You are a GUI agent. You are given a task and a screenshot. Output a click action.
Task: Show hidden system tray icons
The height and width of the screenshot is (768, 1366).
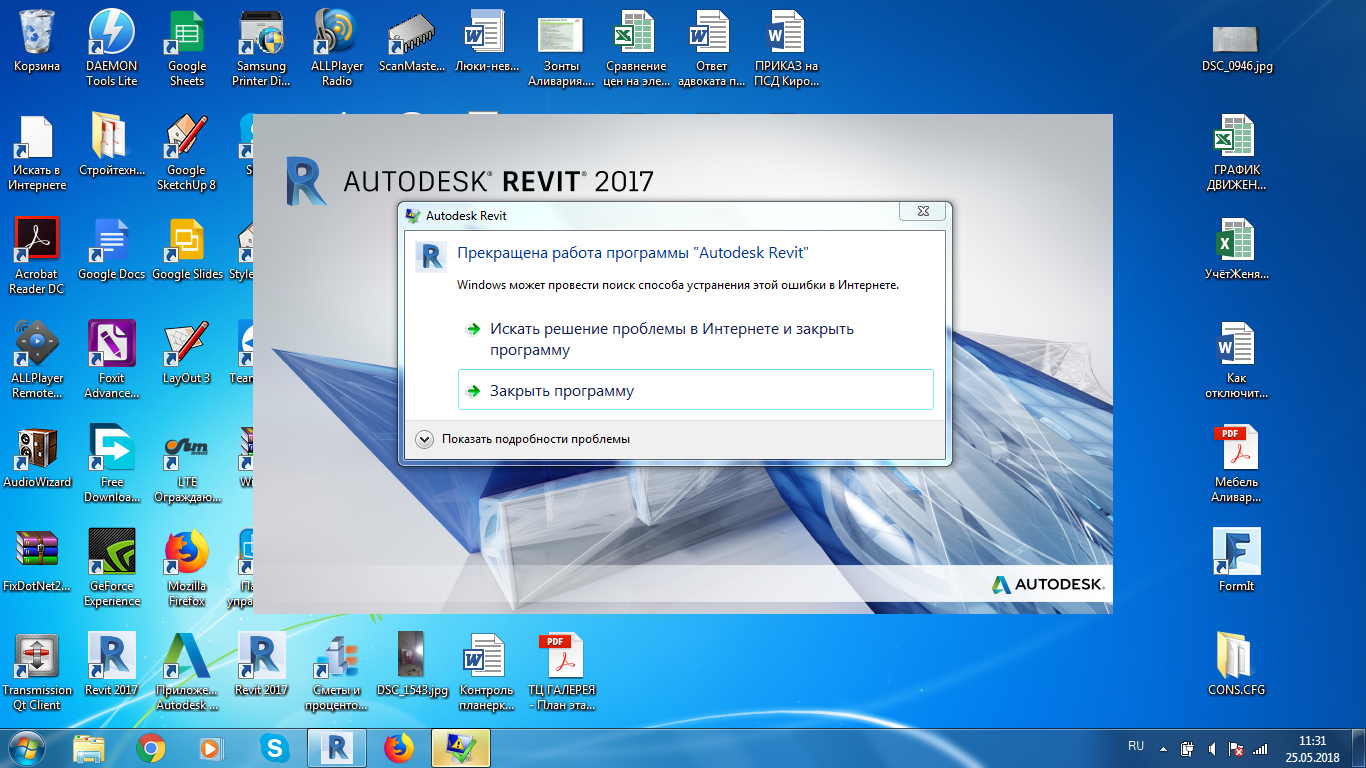click(1163, 747)
